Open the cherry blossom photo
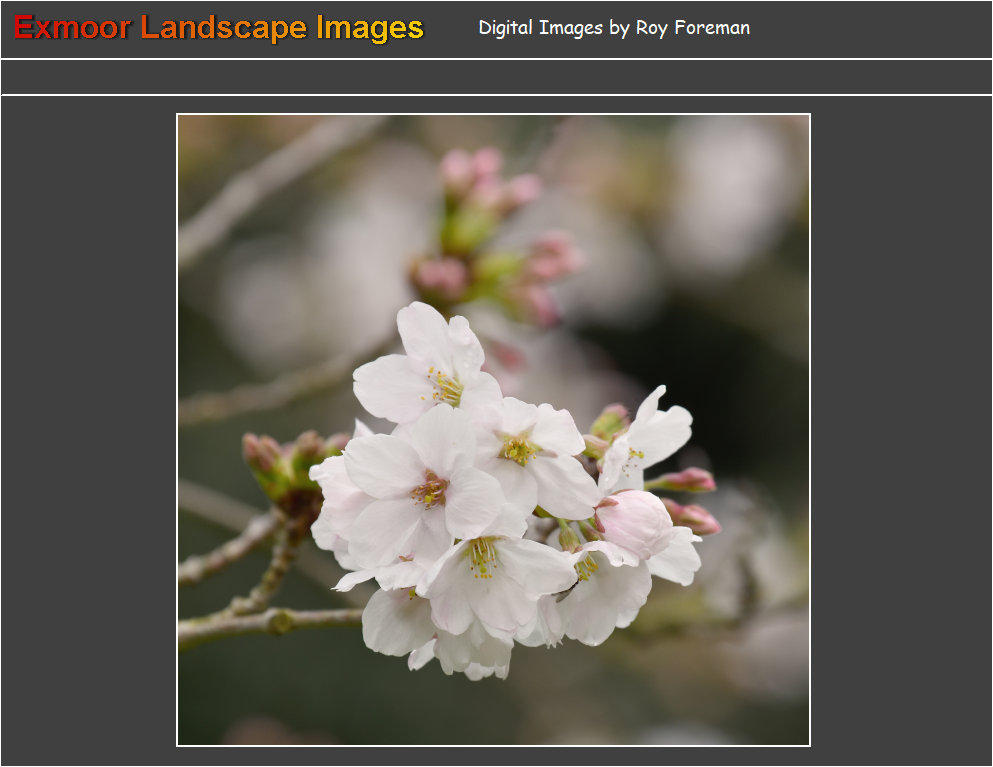 point(493,430)
